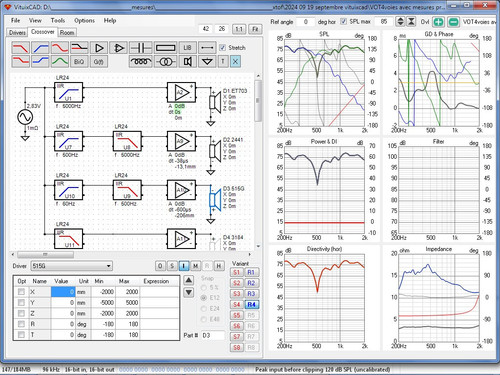Select the 5 % snap radio button
The width and height of the screenshot is (500, 375).
(x=203, y=287)
